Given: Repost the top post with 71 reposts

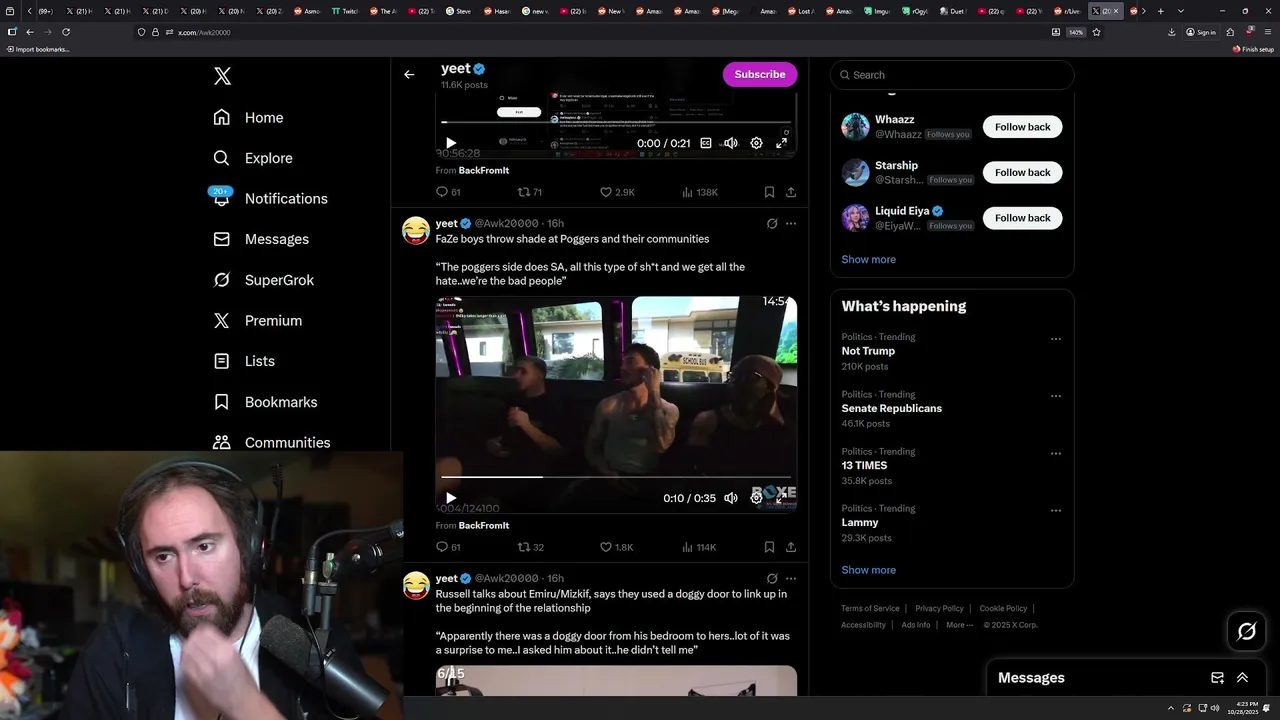Looking at the screenshot, I should pos(530,192).
